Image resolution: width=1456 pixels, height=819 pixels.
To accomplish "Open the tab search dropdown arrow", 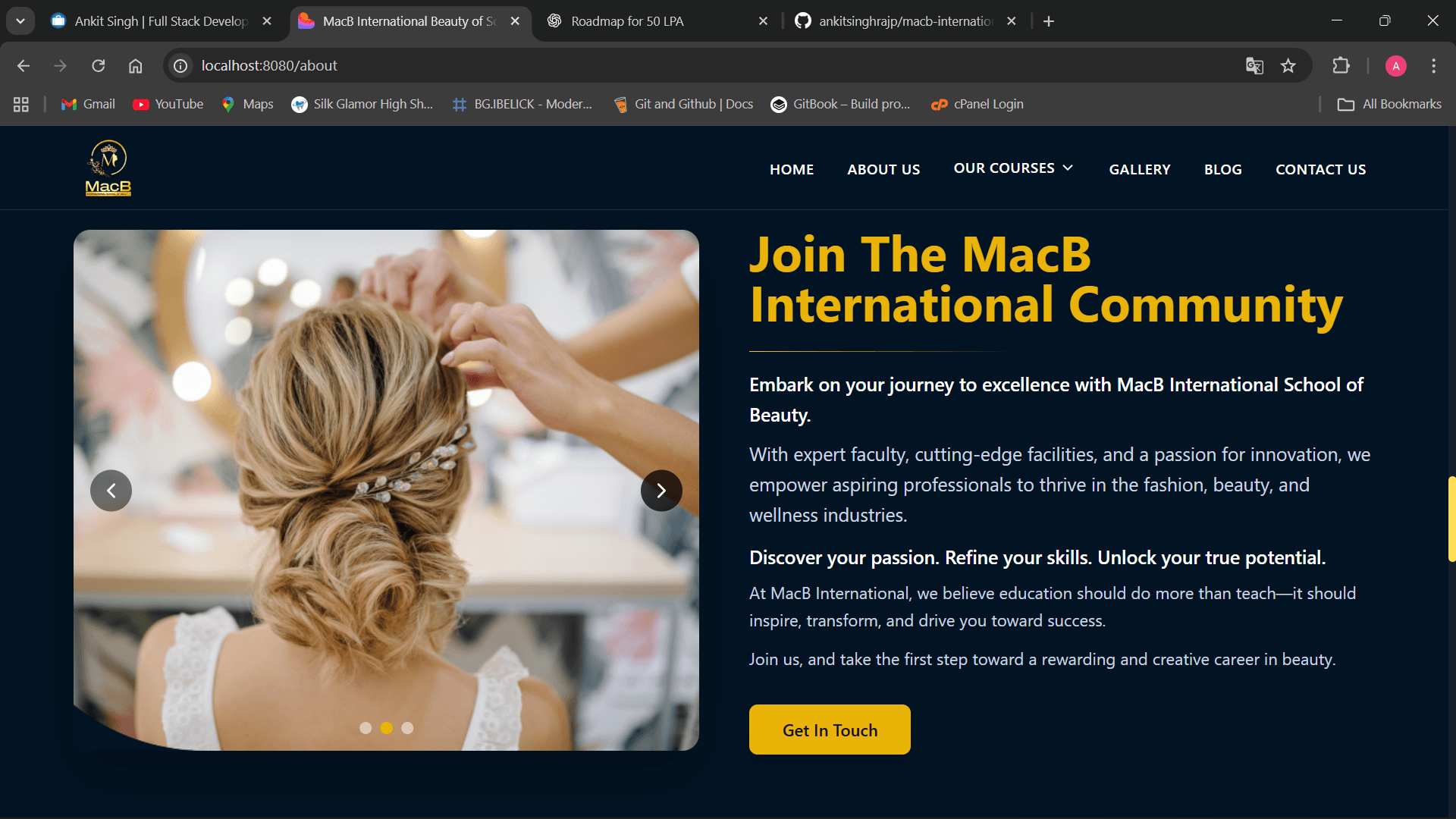I will coord(20,21).
